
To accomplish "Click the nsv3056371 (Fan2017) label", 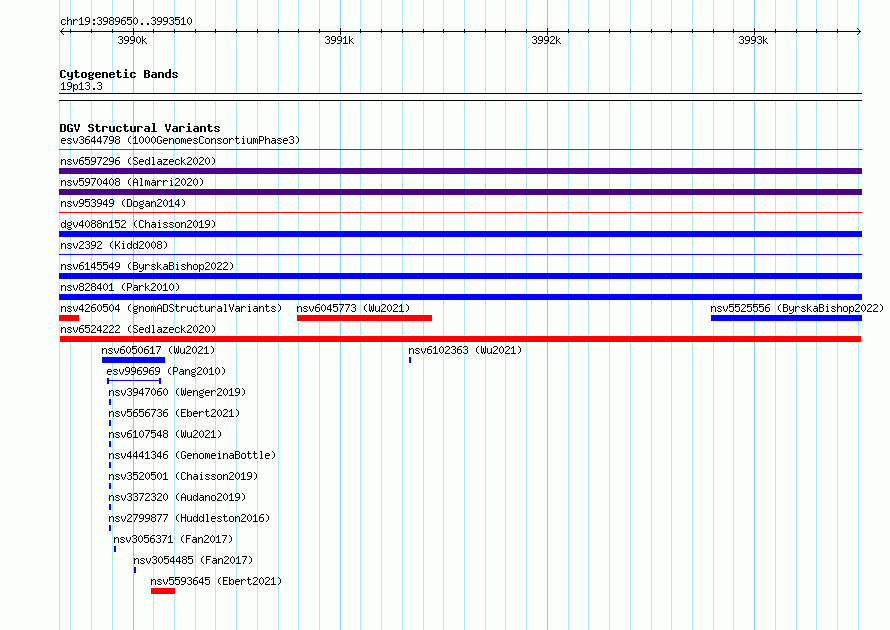I will [173, 539].
